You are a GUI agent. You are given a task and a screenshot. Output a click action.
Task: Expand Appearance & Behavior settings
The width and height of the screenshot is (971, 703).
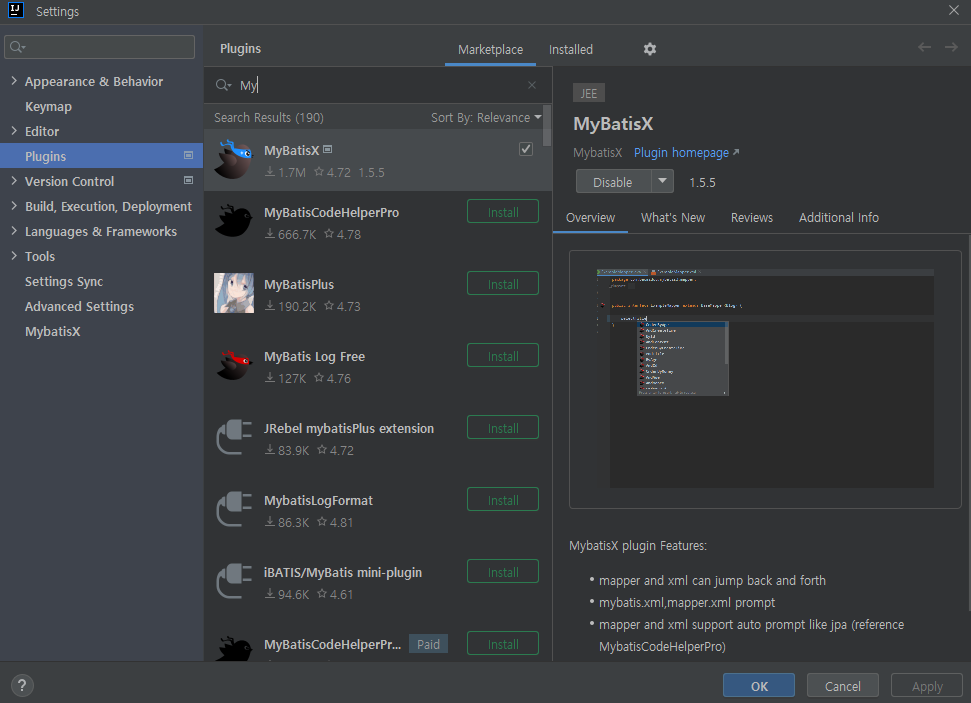tap(14, 81)
